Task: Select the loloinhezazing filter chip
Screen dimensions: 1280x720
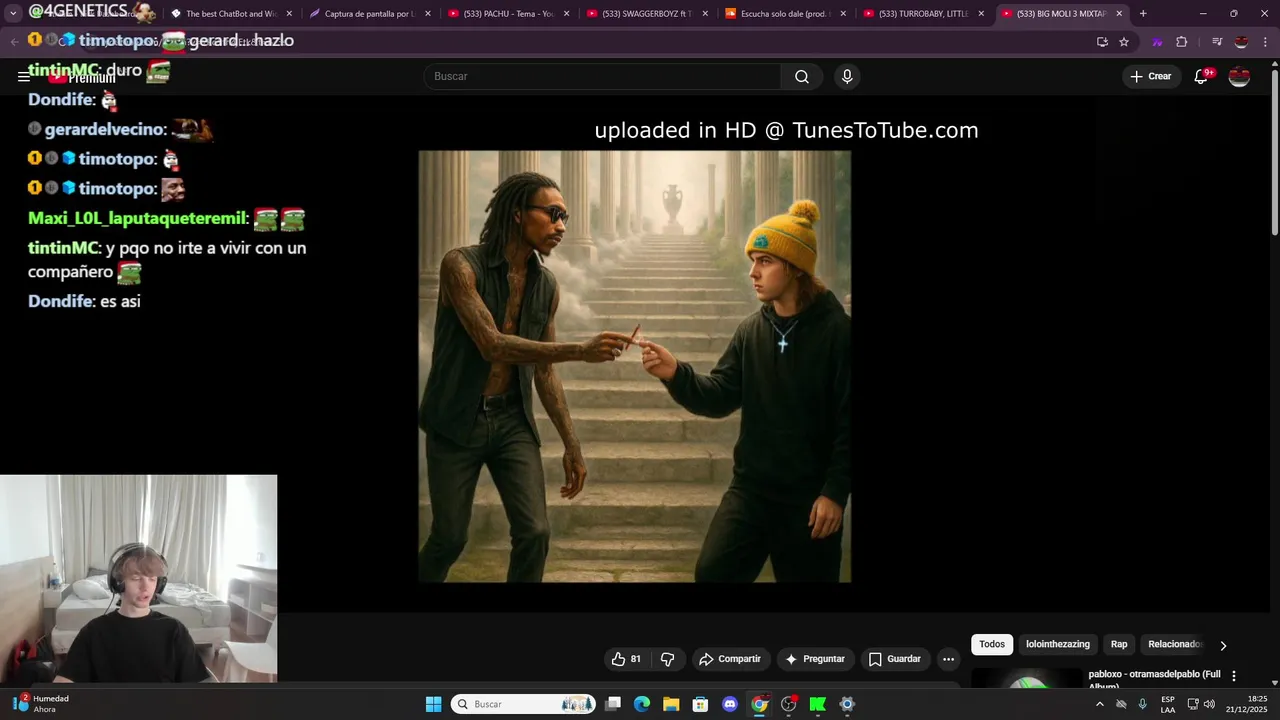Action: [1058, 645]
